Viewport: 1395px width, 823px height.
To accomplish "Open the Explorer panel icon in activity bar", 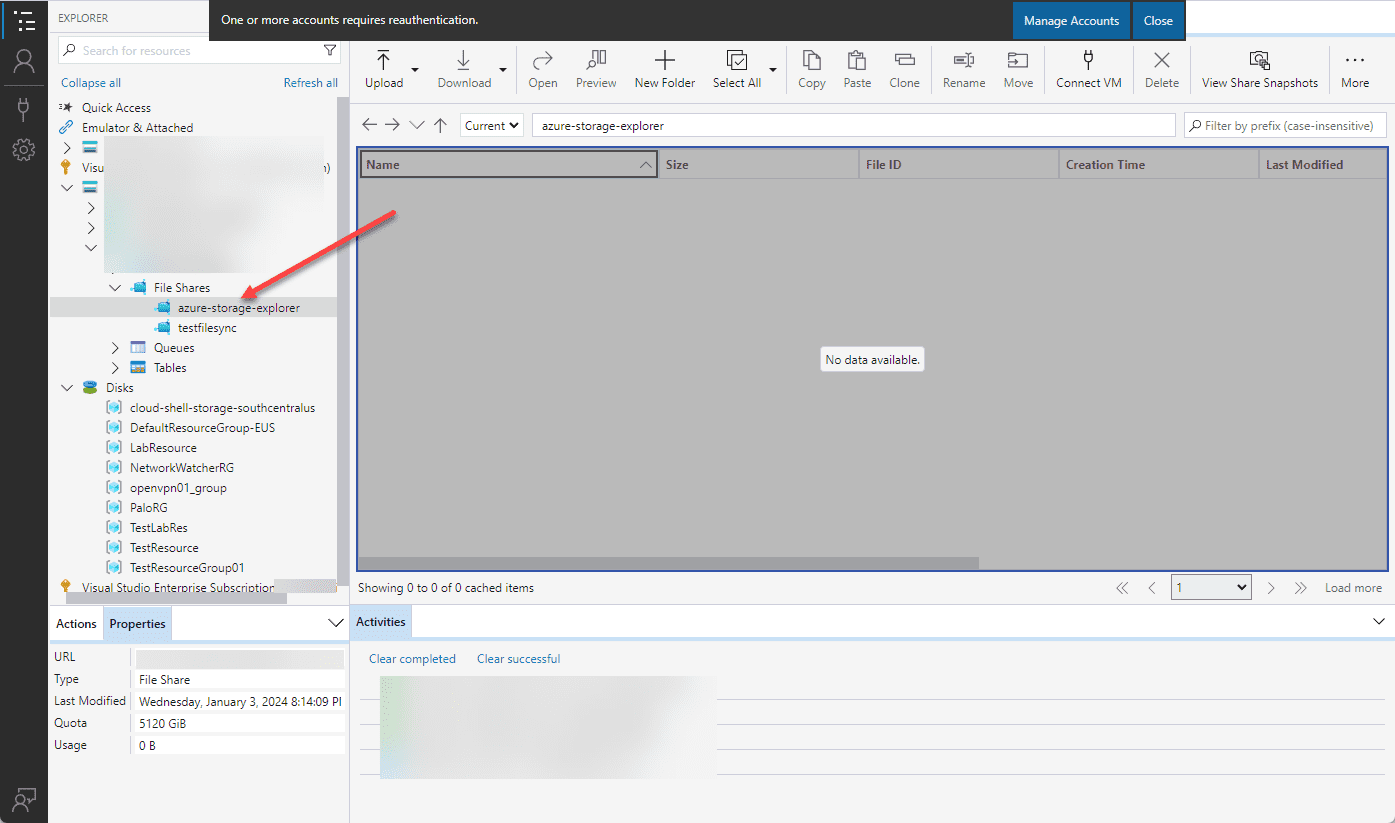I will click(x=24, y=20).
